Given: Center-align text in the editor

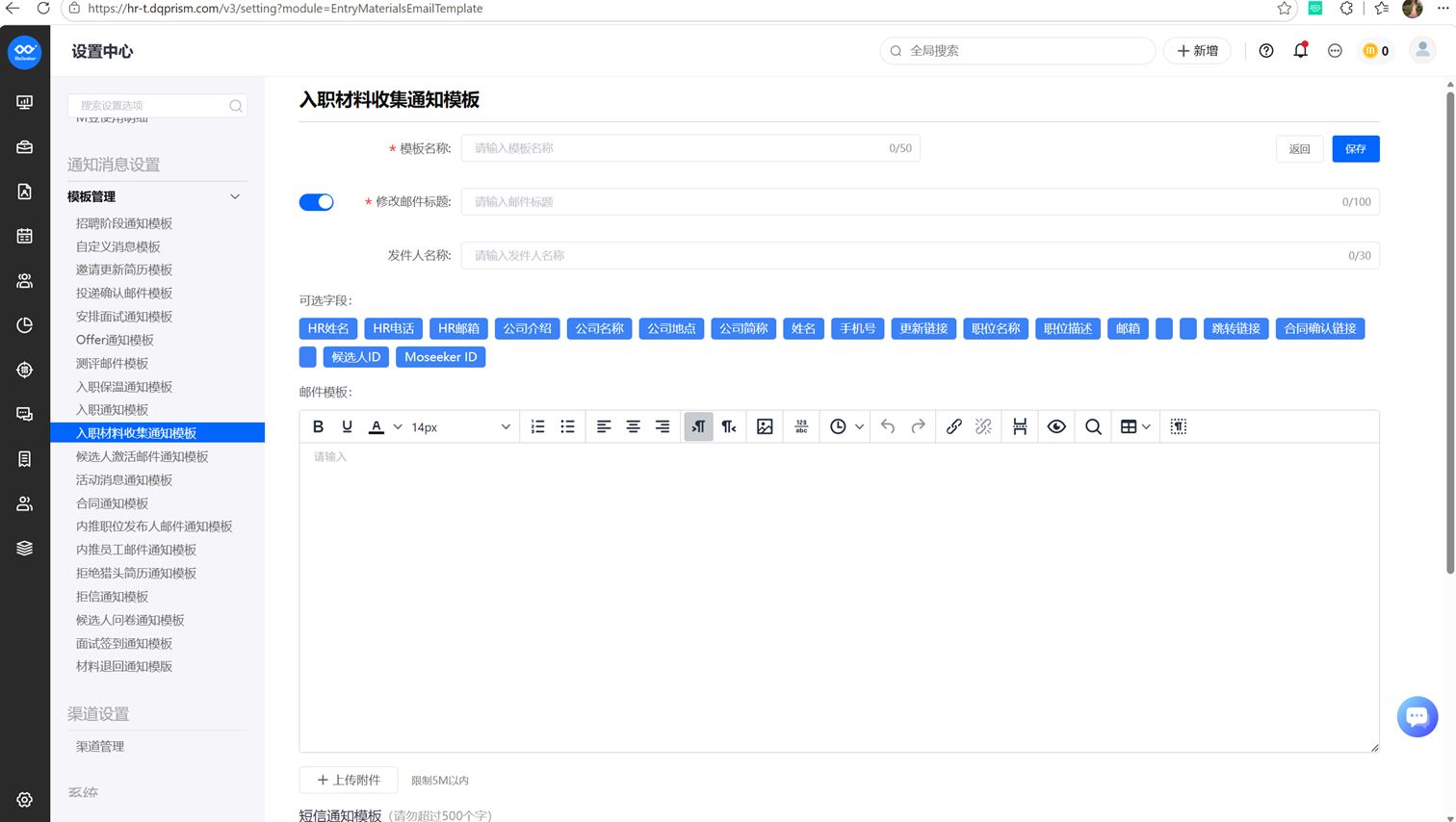Looking at the screenshot, I should tap(633, 426).
